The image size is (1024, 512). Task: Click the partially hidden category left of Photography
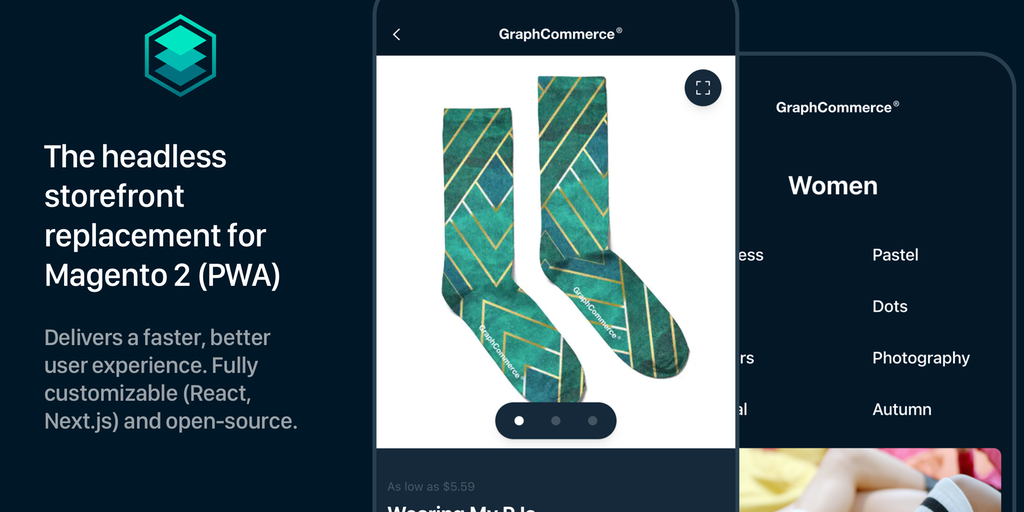pos(747,358)
